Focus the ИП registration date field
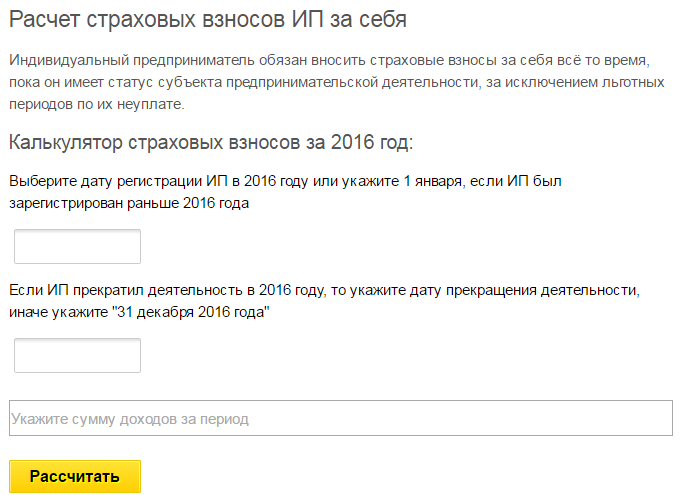Screen dimensions: 686x495 pos(77,246)
